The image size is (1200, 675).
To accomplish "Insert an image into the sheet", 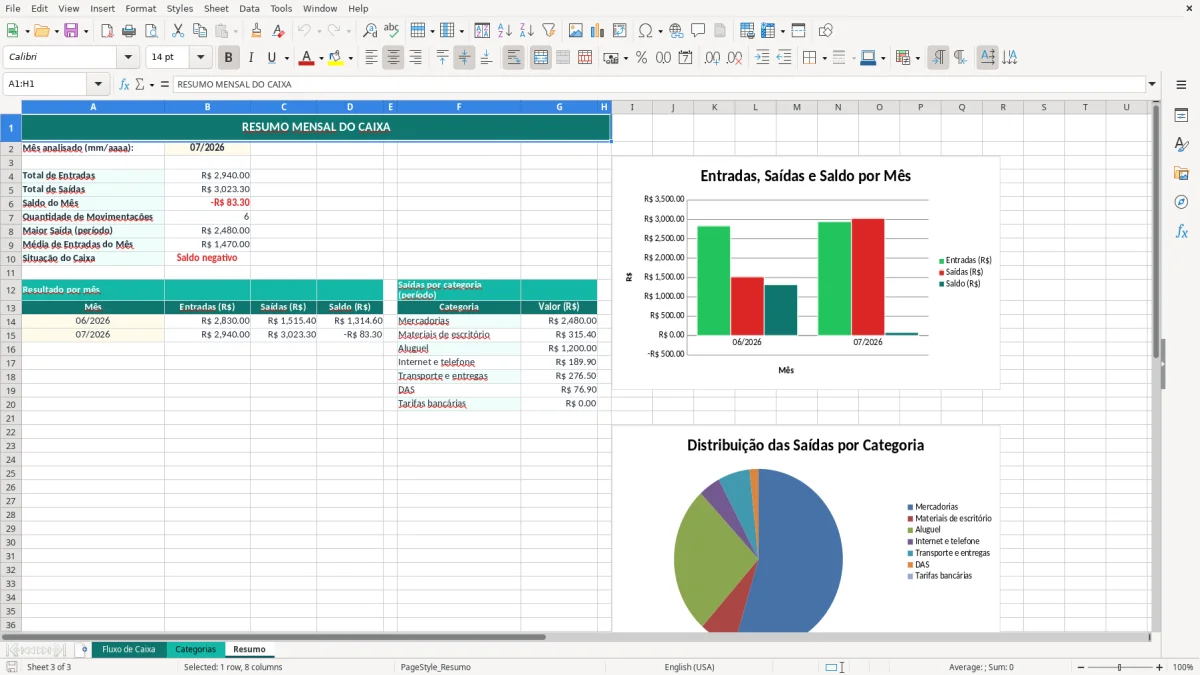I will (x=576, y=31).
